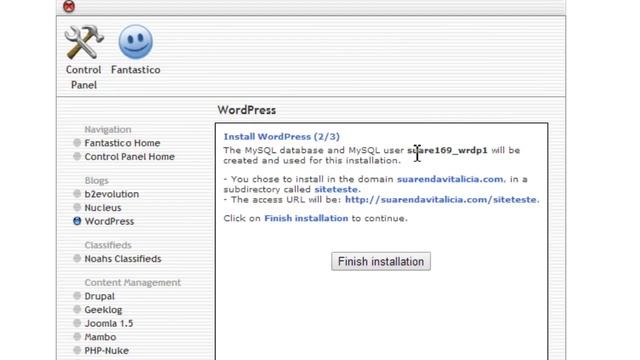The image size is (640, 360).
Task: Click the Fantastico label under the smiley
Action: point(136,70)
